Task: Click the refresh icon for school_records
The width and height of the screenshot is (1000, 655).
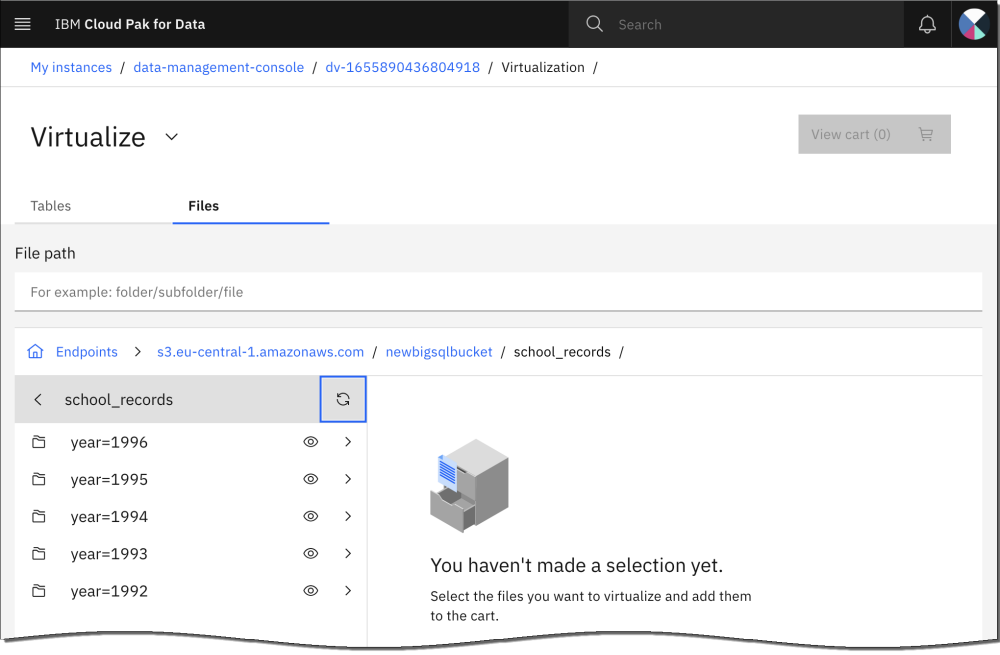Action: pos(343,399)
